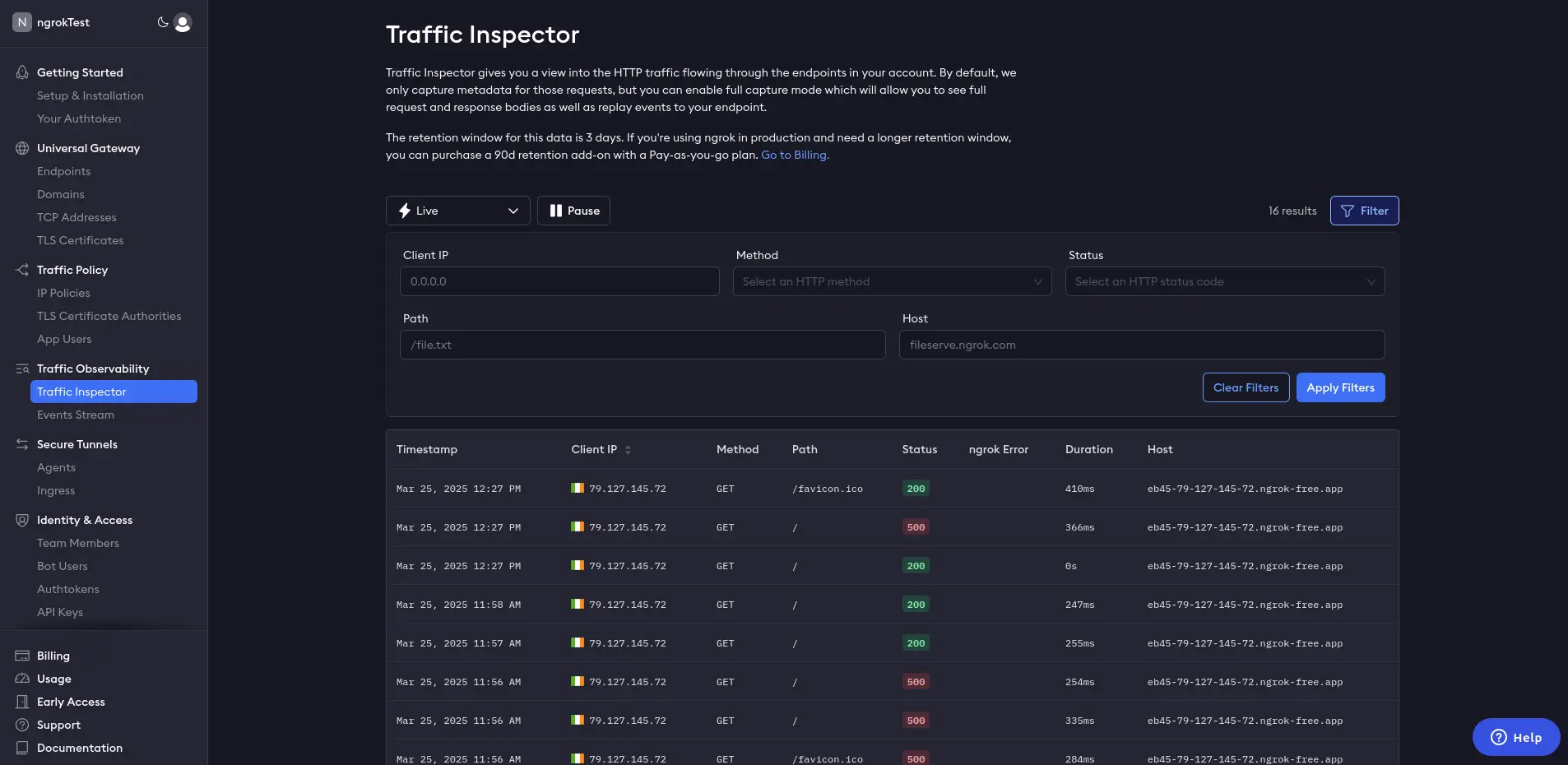1568x765 pixels.
Task: Open request row with duration 335ms
Action: [x=893, y=721]
